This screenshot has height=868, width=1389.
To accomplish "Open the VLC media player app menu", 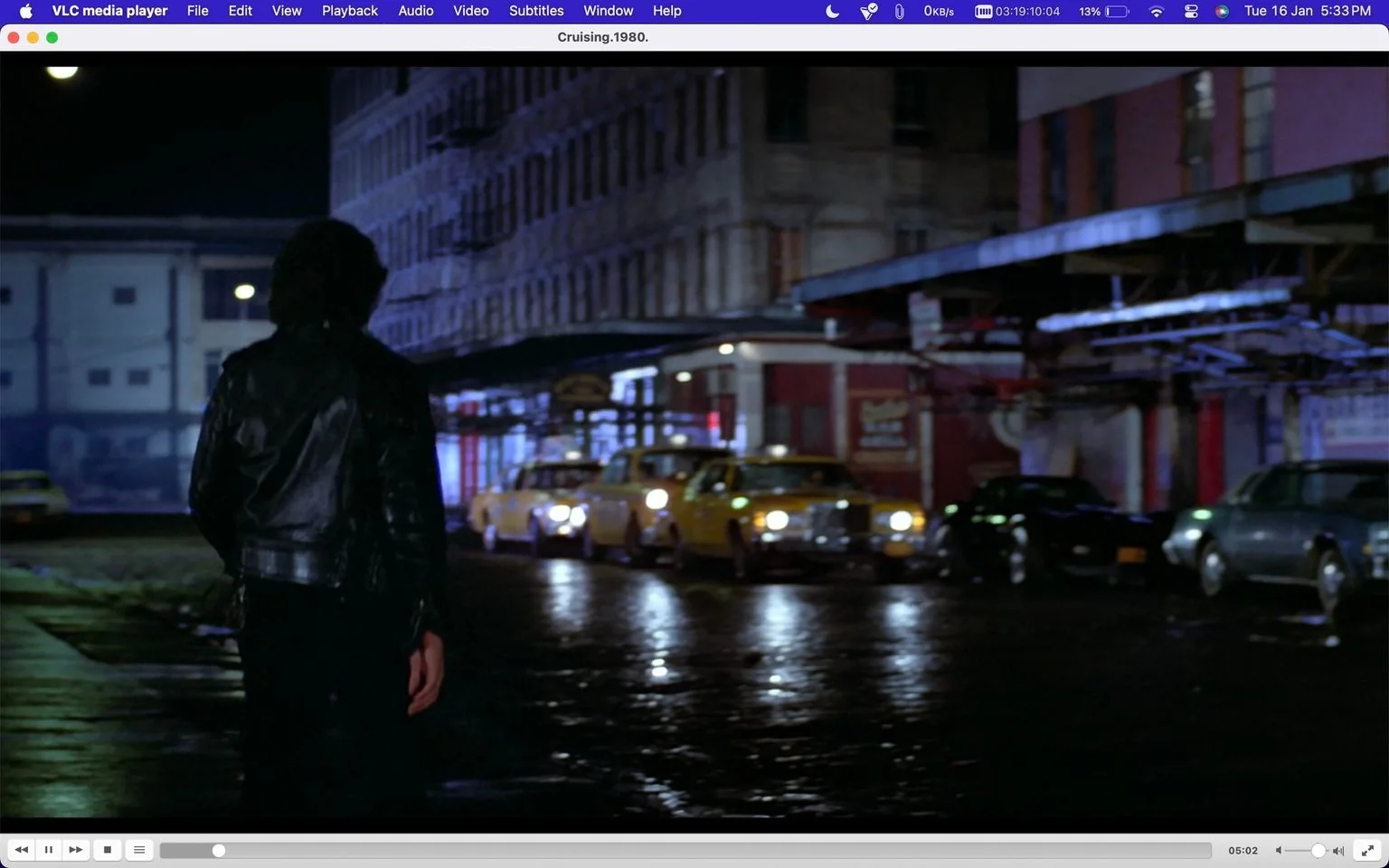I will [x=109, y=11].
